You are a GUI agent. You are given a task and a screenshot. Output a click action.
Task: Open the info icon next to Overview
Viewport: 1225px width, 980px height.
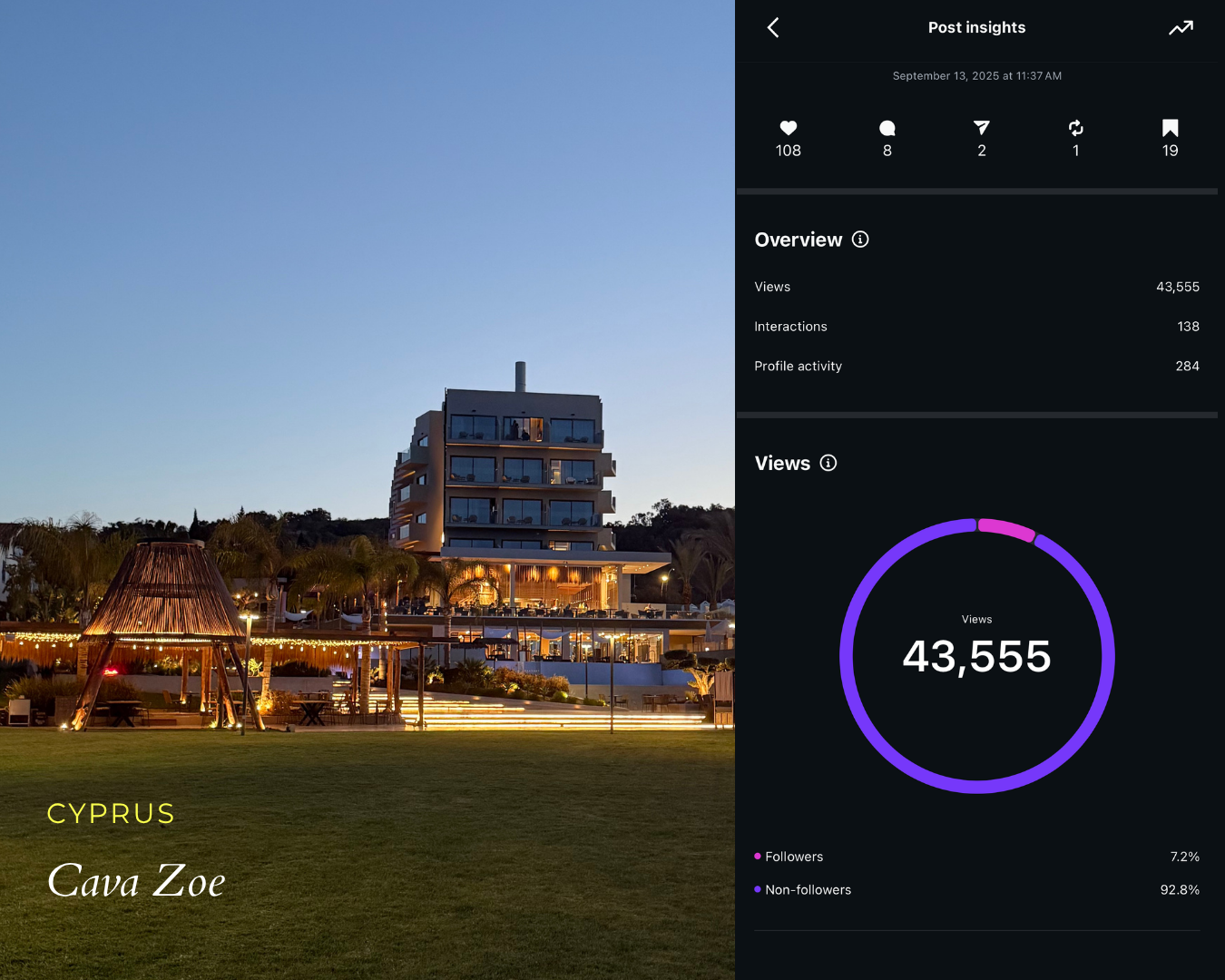pyautogui.click(x=860, y=240)
